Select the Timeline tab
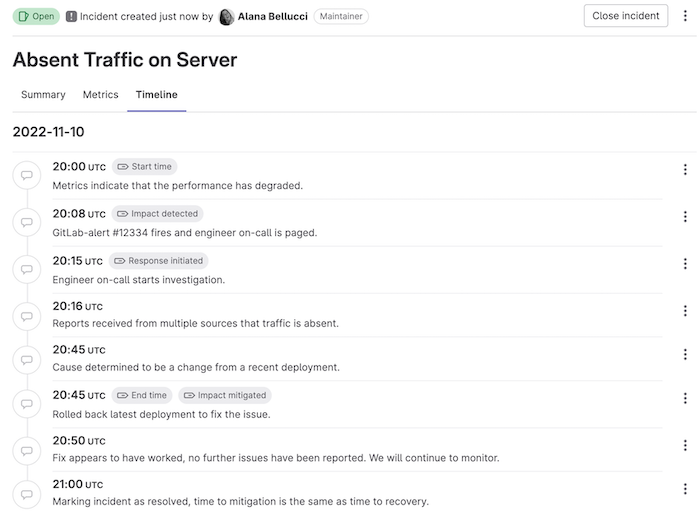The width and height of the screenshot is (700, 516). pyautogui.click(x=157, y=95)
